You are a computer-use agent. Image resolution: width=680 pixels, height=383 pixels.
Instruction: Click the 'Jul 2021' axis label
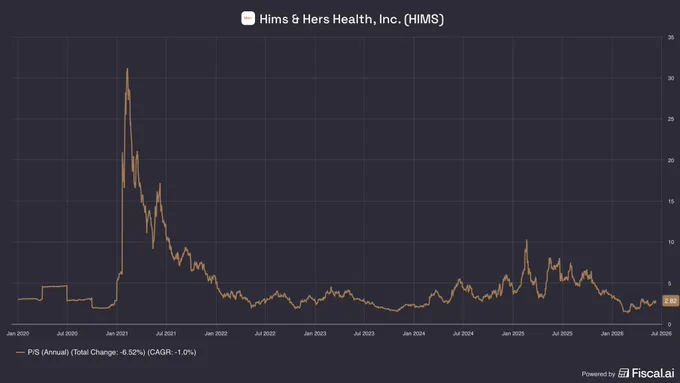coord(166,334)
